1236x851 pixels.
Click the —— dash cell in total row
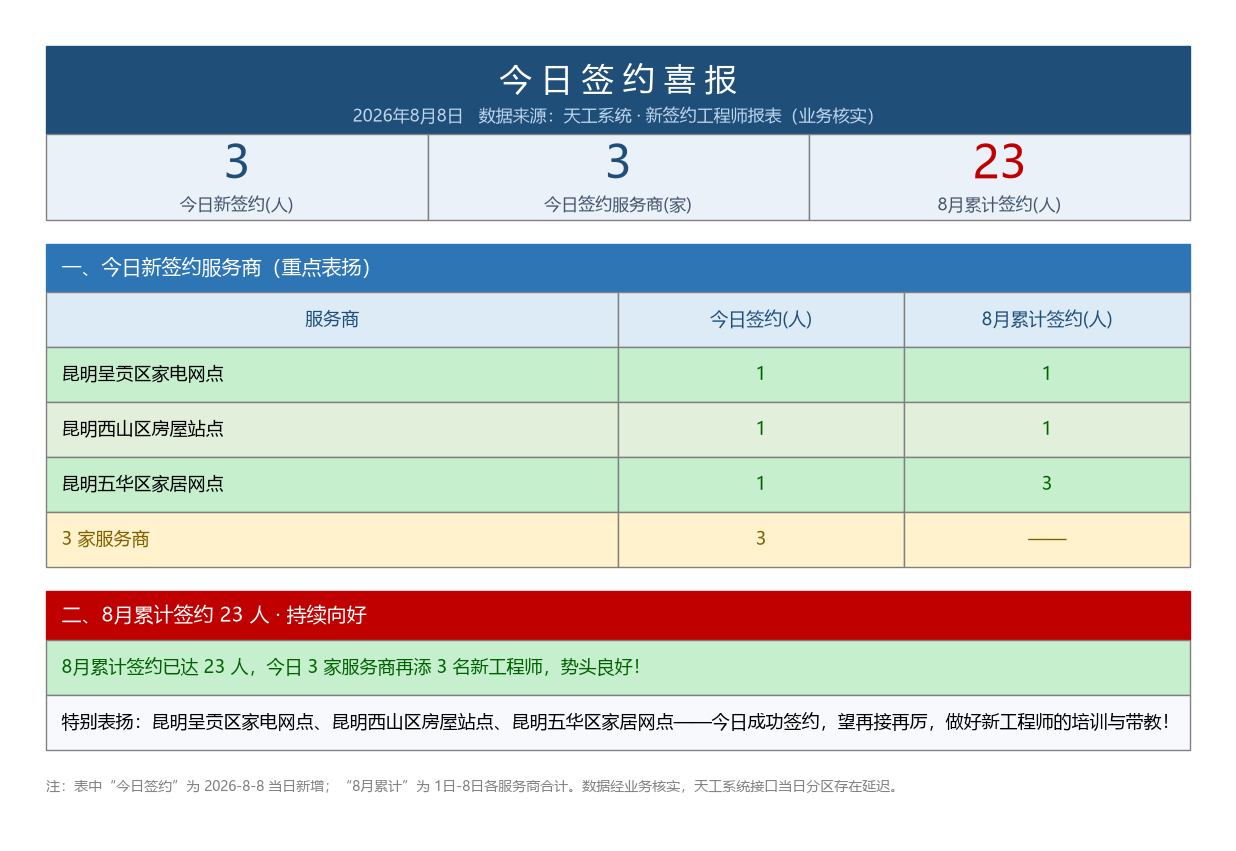click(x=1047, y=540)
